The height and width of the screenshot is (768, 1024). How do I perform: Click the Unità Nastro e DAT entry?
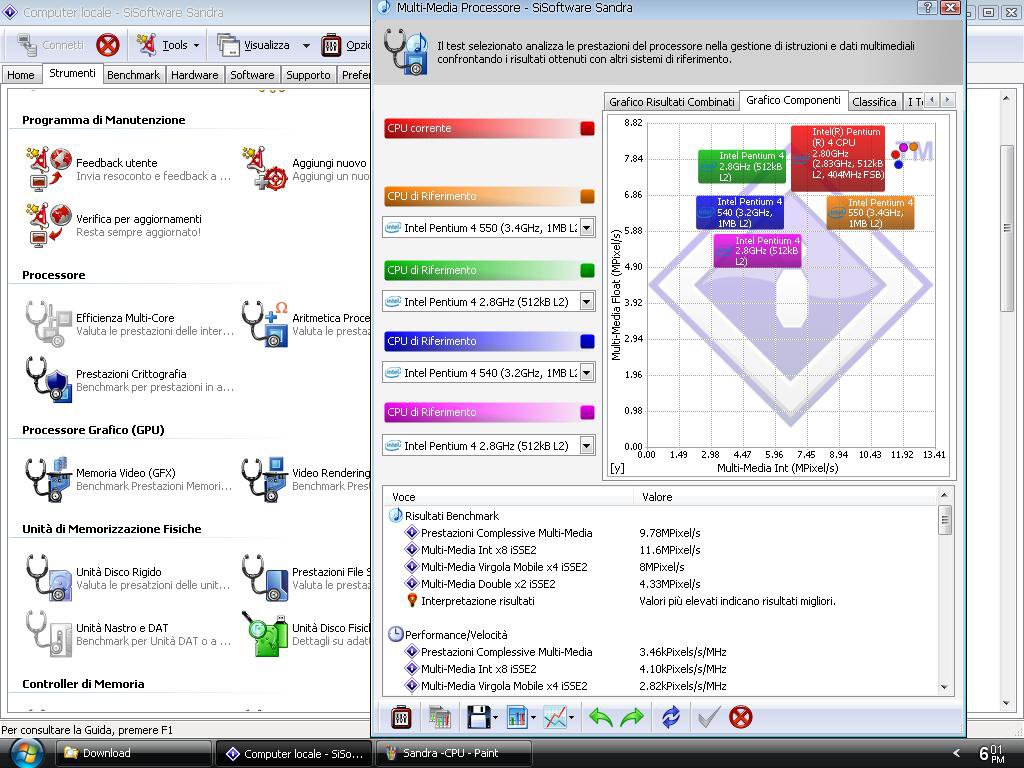[122, 628]
